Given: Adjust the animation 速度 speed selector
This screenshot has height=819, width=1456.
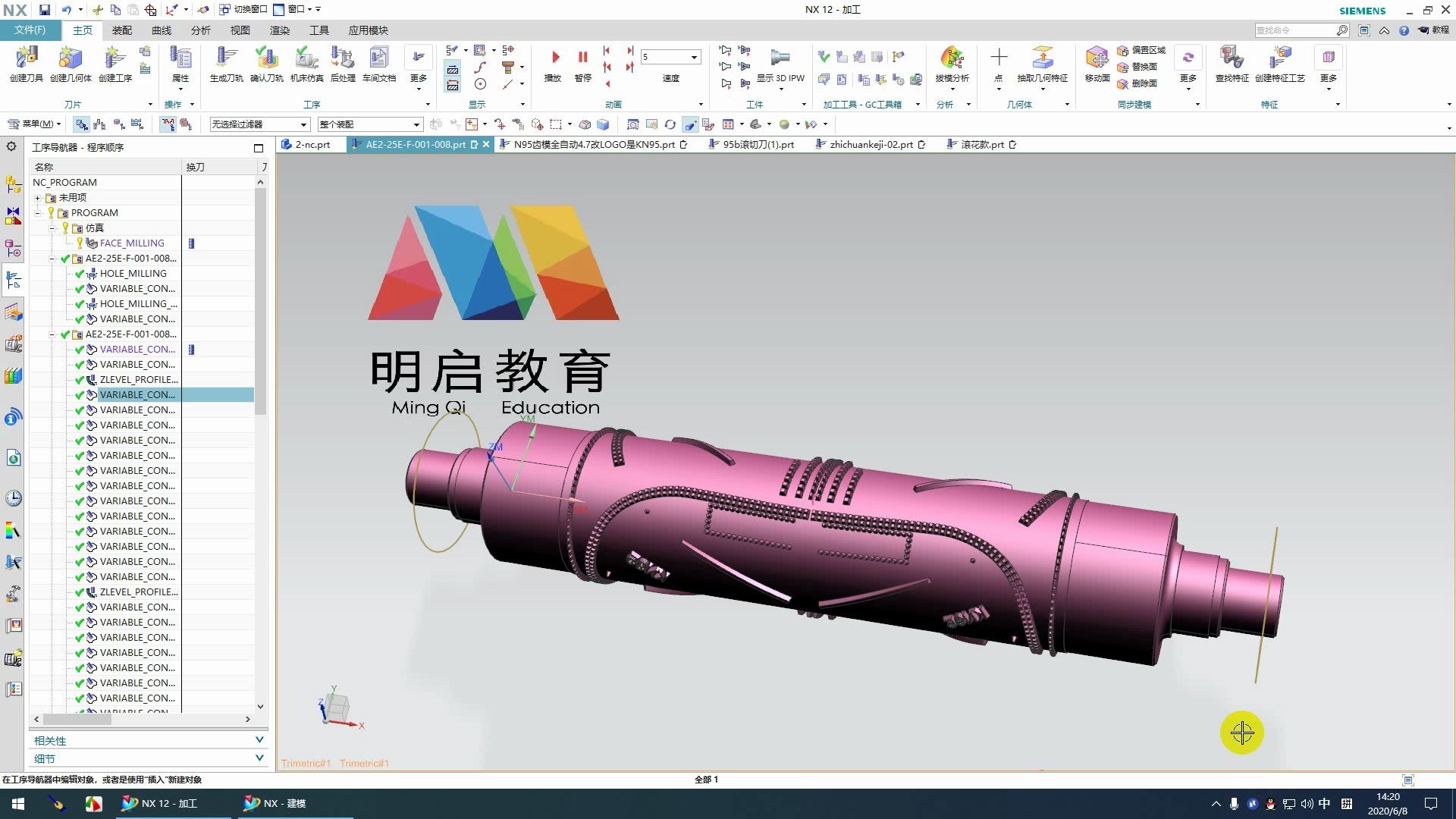Looking at the screenshot, I should pyautogui.click(x=670, y=56).
